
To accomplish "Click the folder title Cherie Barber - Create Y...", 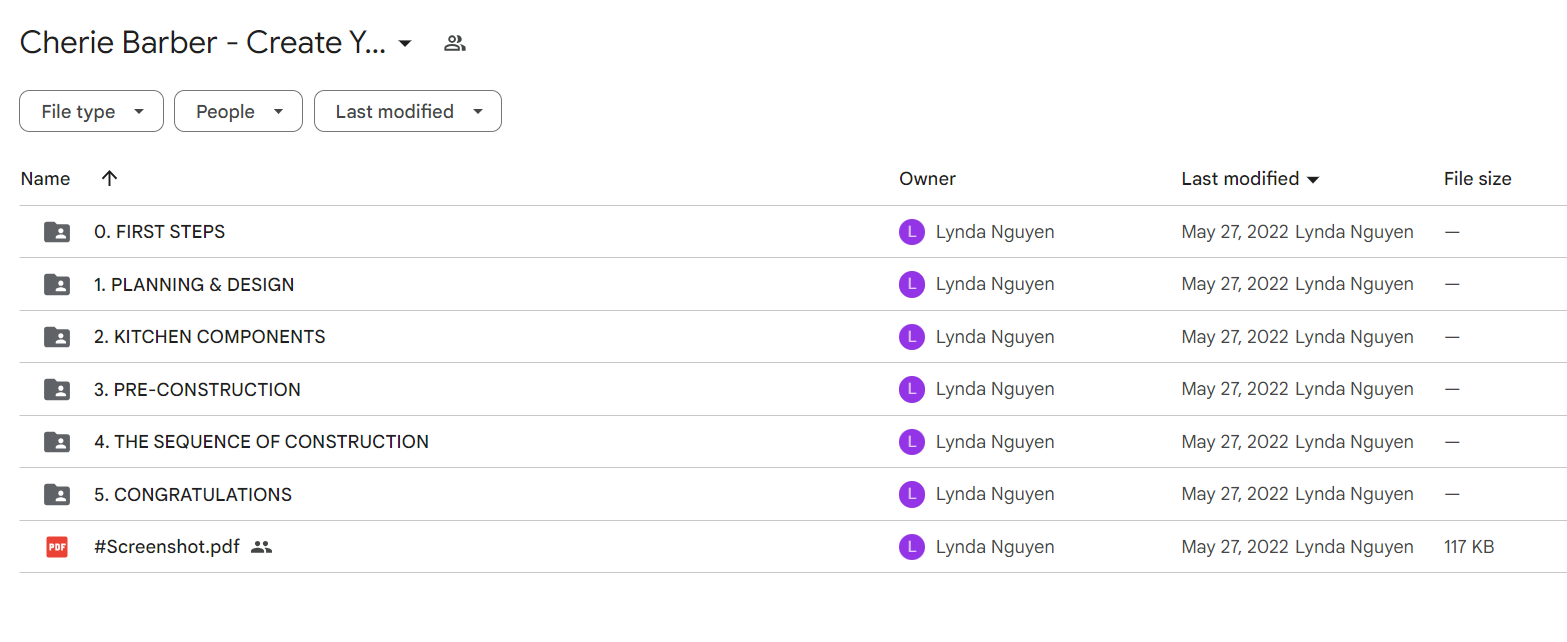I will [203, 43].
